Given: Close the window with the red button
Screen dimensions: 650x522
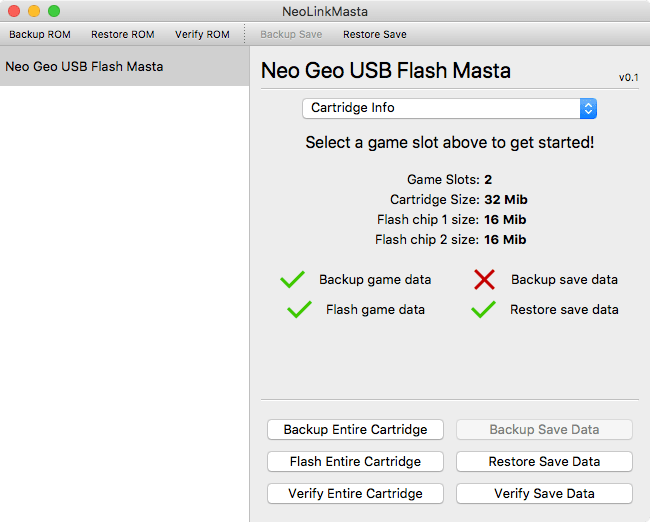Looking at the screenshot, I should [x=14, y=11].
